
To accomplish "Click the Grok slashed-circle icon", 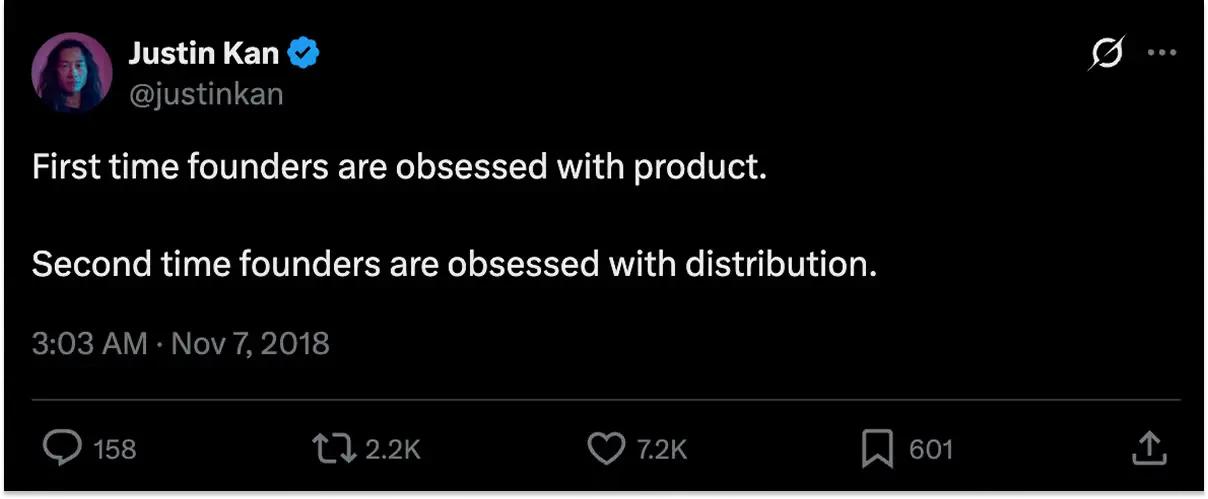I will tap(1106, 54).
